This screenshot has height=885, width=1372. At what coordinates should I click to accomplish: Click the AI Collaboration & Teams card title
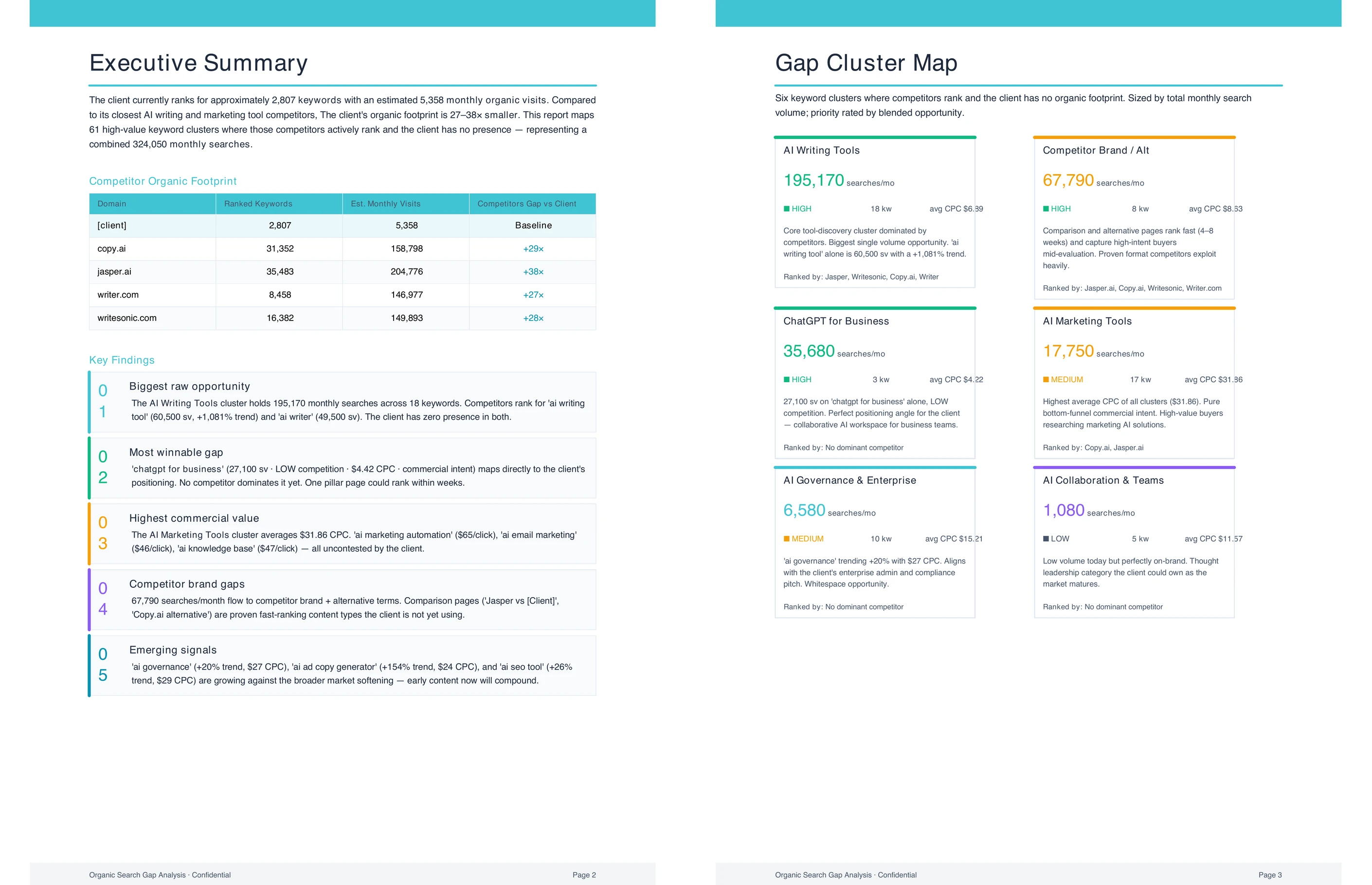(x=1102, y=480)
